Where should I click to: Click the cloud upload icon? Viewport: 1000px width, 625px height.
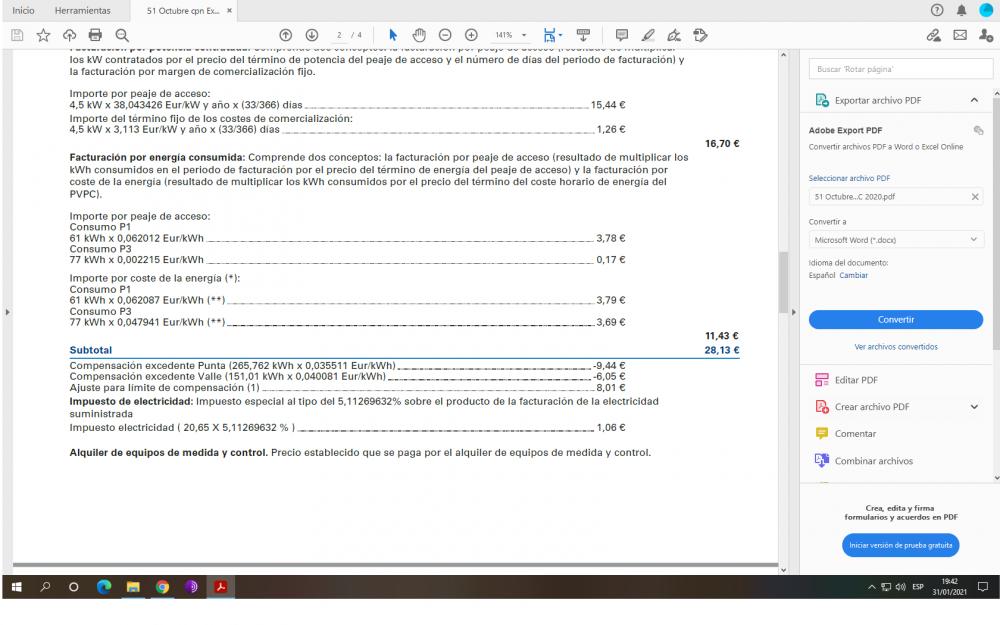pos(70,35)
